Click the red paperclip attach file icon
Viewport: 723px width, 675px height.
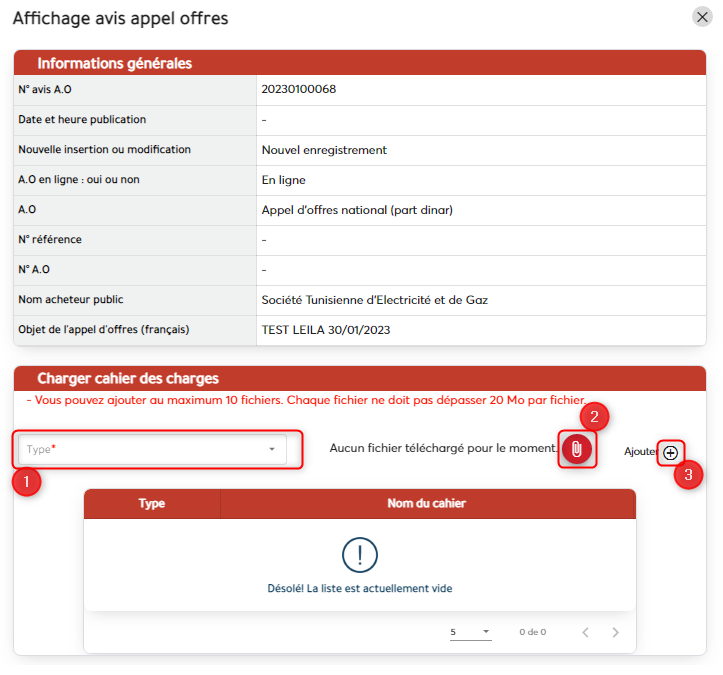576,450
